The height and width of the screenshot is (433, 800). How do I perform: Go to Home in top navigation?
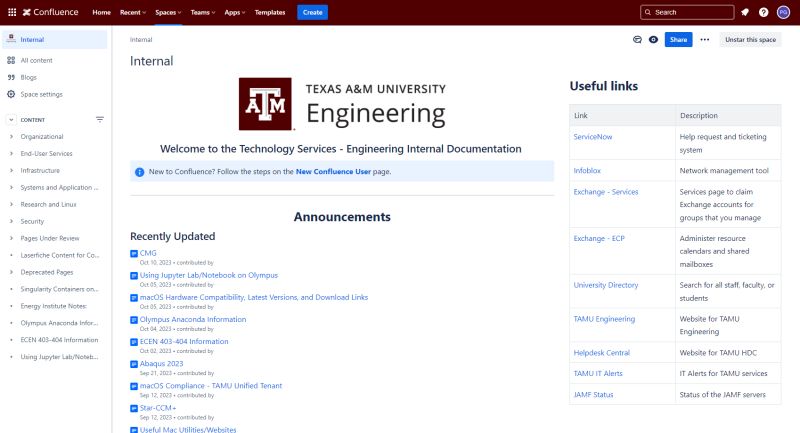point(102,12)
